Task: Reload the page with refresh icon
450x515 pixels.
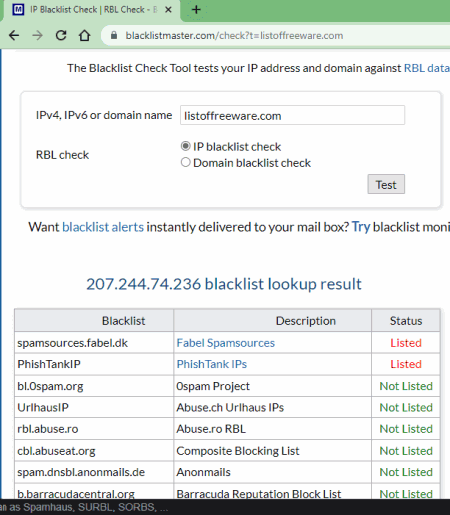Action: 61,35
